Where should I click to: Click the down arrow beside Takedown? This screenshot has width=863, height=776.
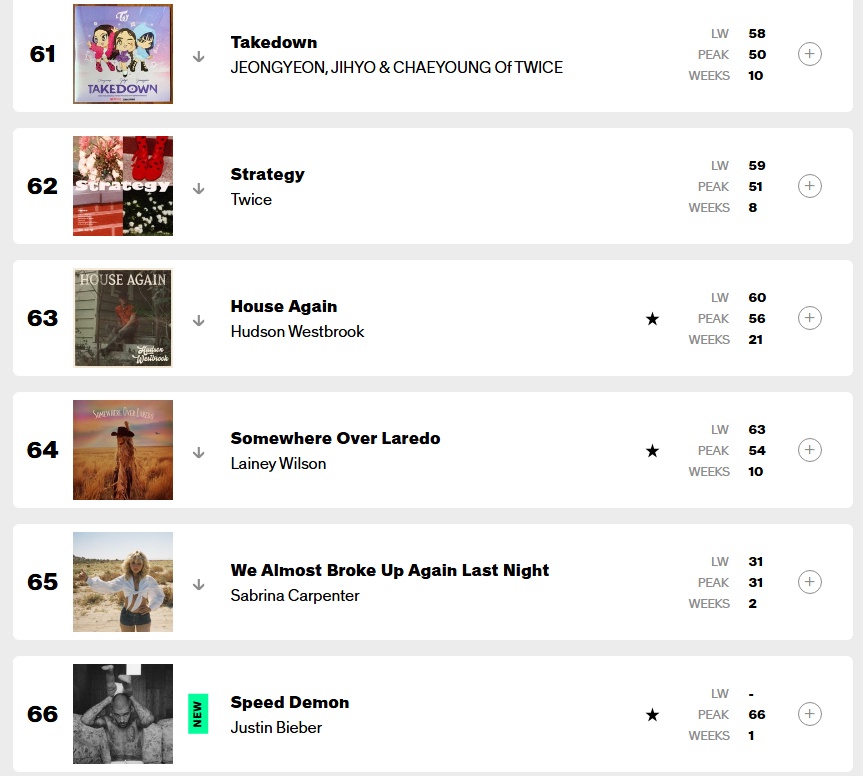click(198, 57)
